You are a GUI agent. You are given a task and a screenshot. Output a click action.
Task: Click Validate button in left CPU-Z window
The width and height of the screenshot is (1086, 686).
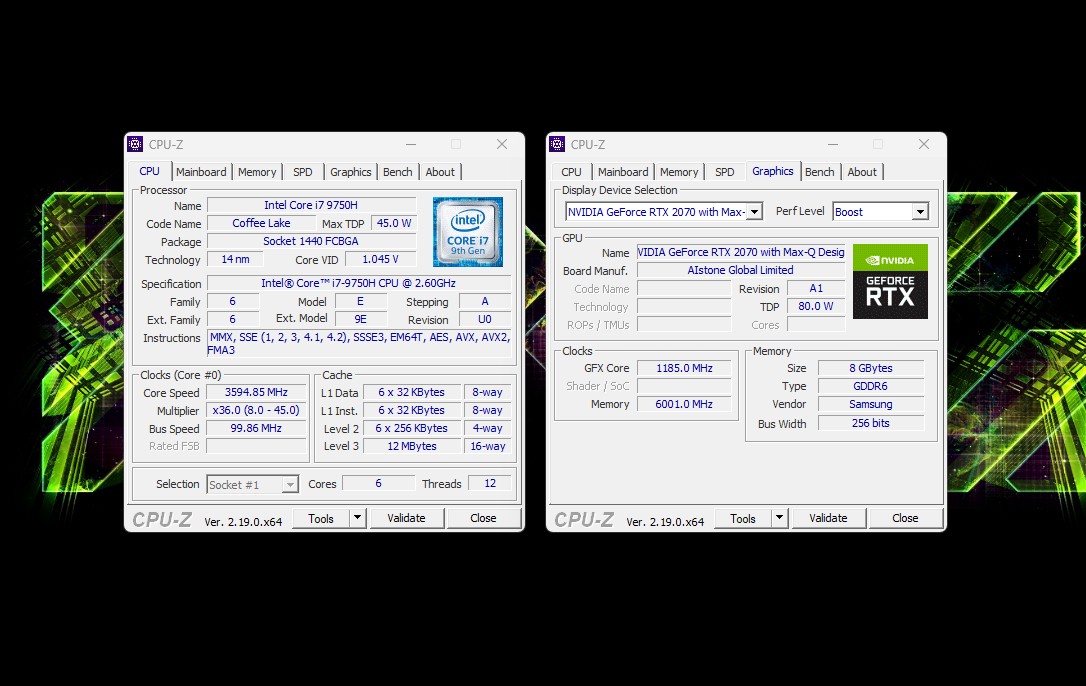(x=407, y=518)
